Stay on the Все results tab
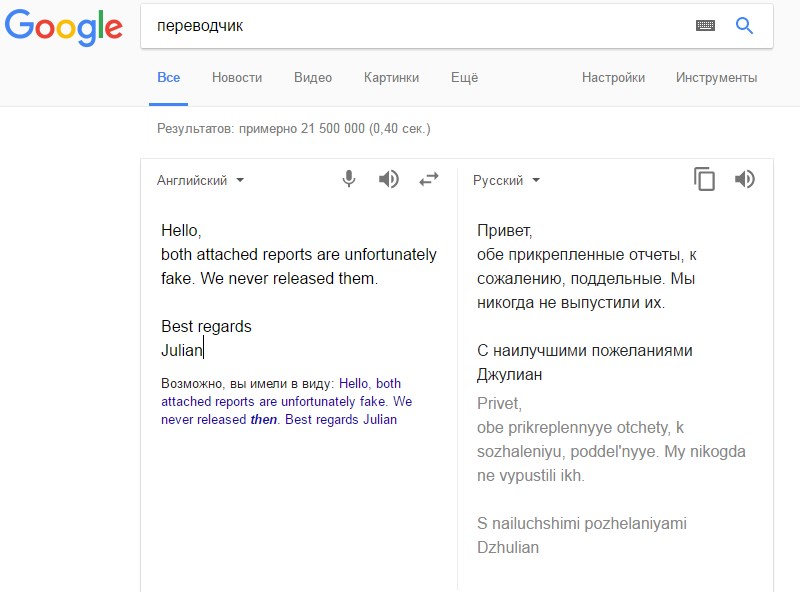 coord(169,77)
